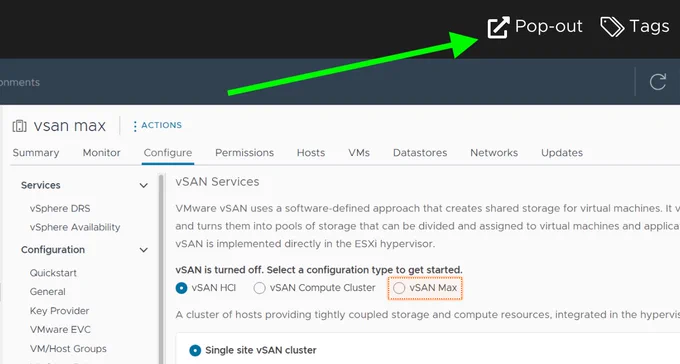The image size is (680, 364).
Task: Open the Actions three-dot menu
Action: 135,126
